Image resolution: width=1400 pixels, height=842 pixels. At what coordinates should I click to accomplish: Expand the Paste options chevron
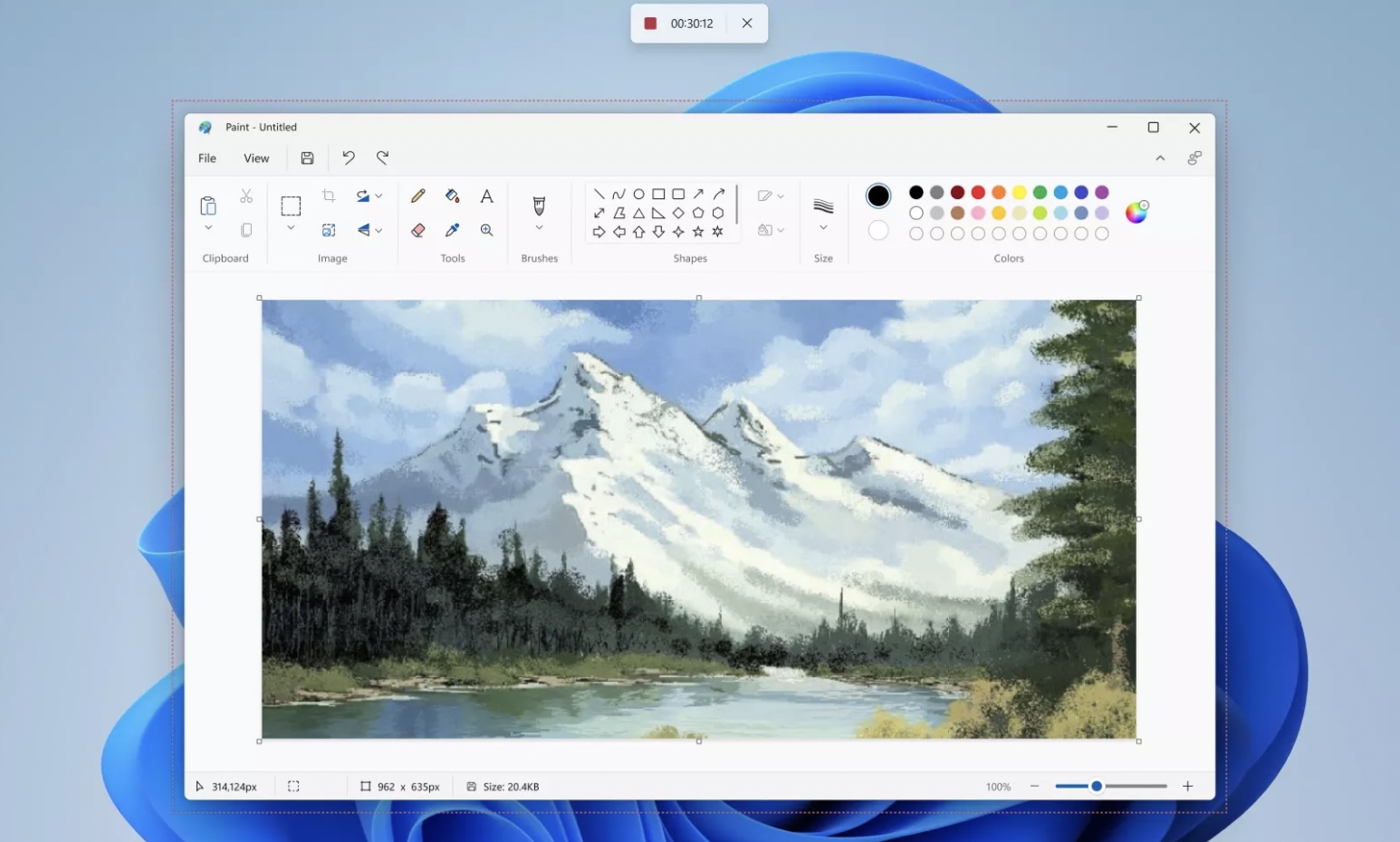click(208, 228)
